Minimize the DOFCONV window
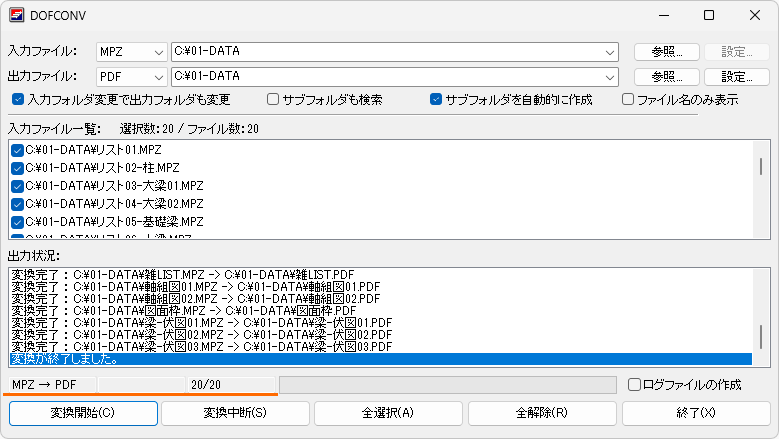Screen dimensions: 779x439 click(664, 15)
